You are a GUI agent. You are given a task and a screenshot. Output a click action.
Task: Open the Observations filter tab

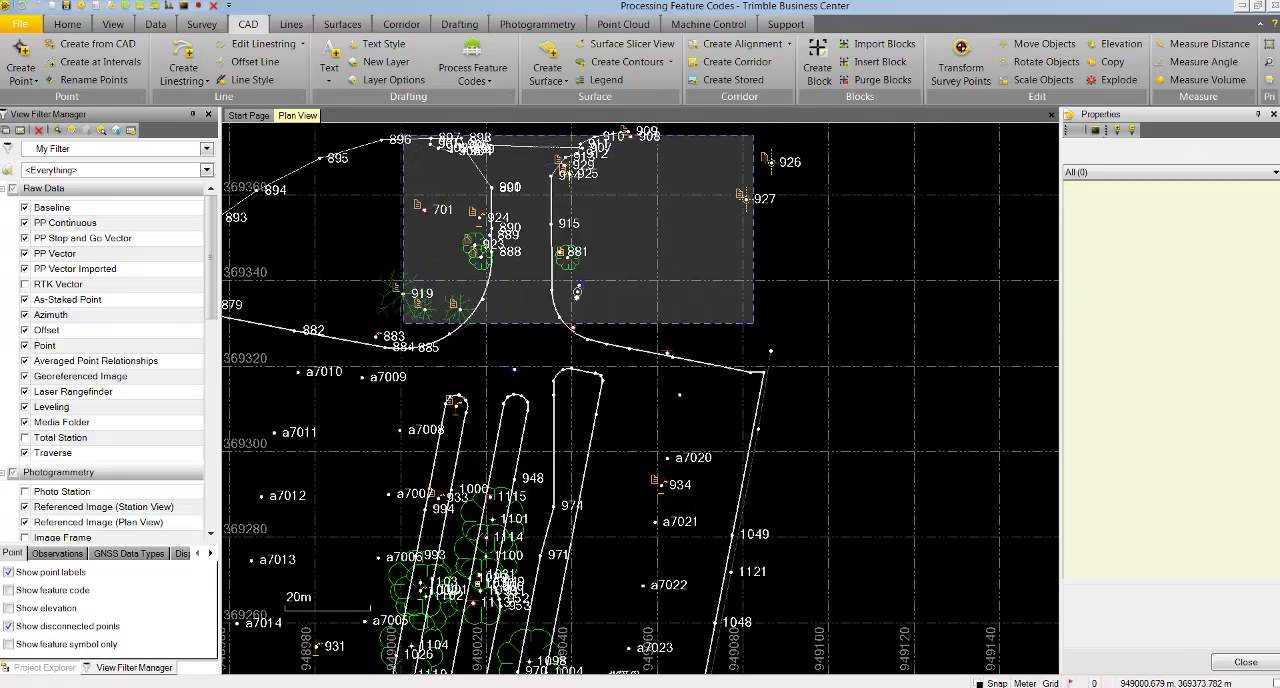point(57,553)
